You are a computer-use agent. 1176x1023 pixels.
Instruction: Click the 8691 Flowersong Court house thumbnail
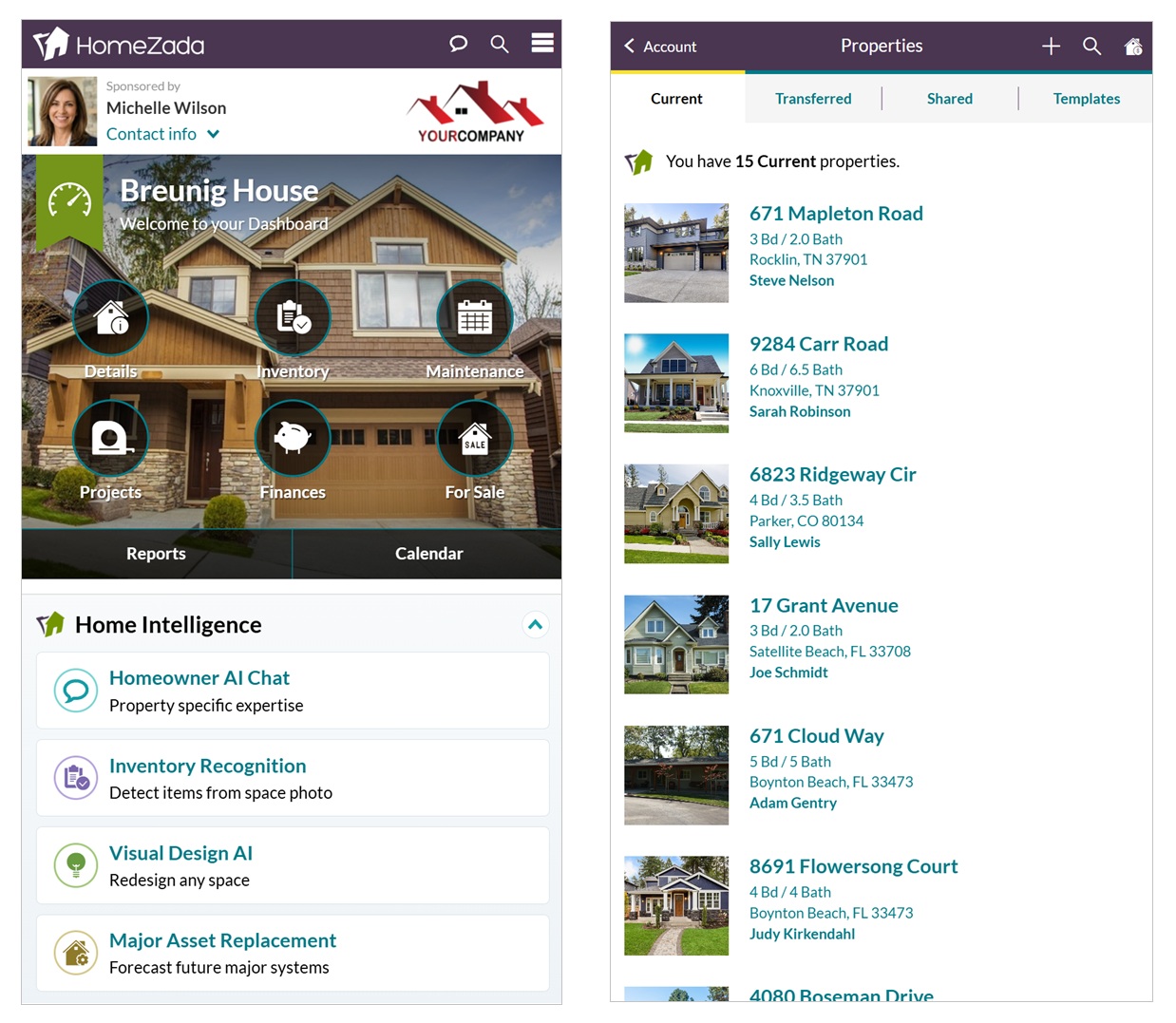coord(676,905)
